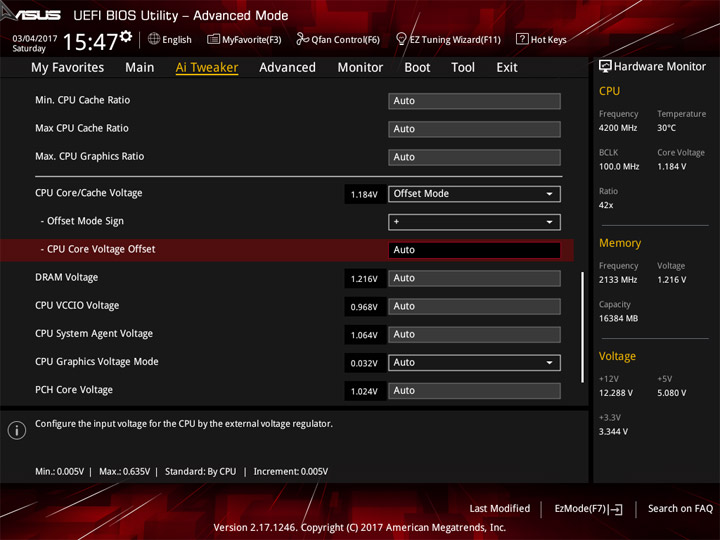This screenshot has width=720, height=540.
Task: Click the CPU Core Voltage Offset field
Action: pos(474,250)
